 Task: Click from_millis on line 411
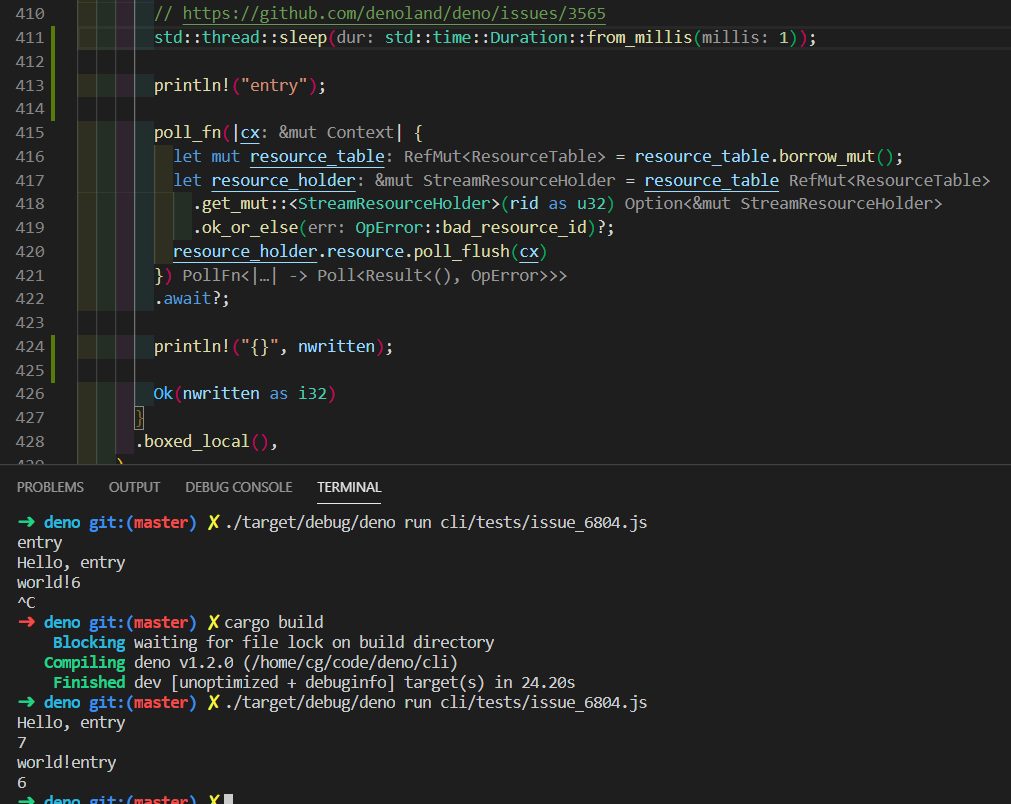[x=639, y=37]
